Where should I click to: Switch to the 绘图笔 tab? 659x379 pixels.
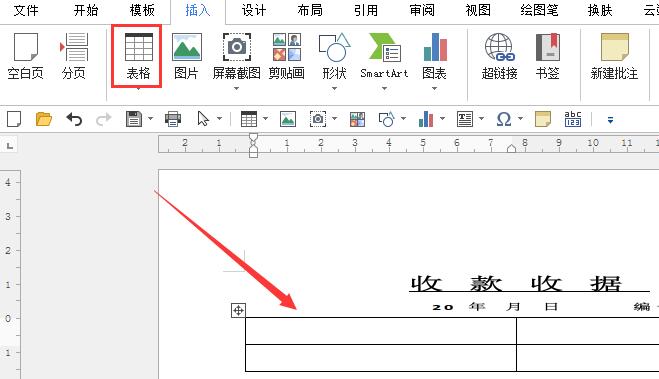point(539,10)
